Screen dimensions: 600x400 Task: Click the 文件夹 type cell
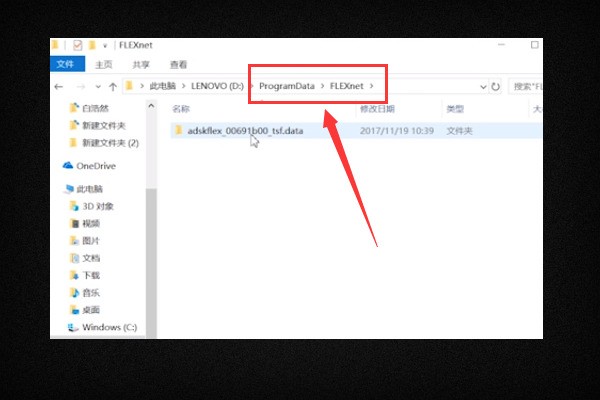460,131
